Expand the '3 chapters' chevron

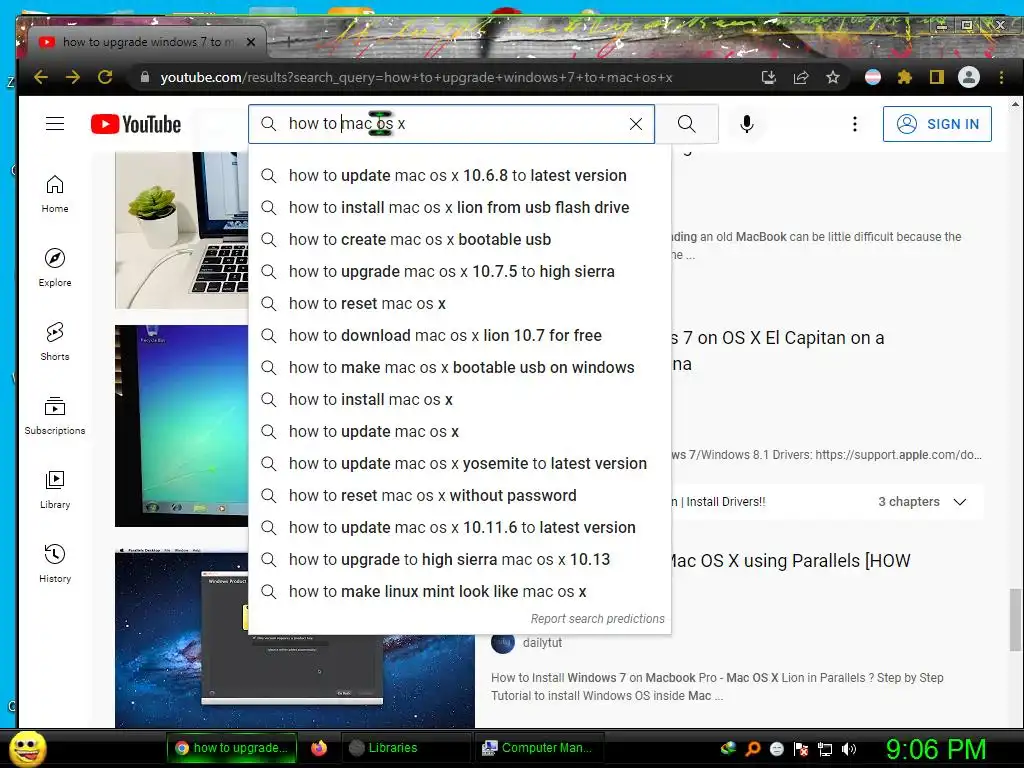click(x=959, y=502)
